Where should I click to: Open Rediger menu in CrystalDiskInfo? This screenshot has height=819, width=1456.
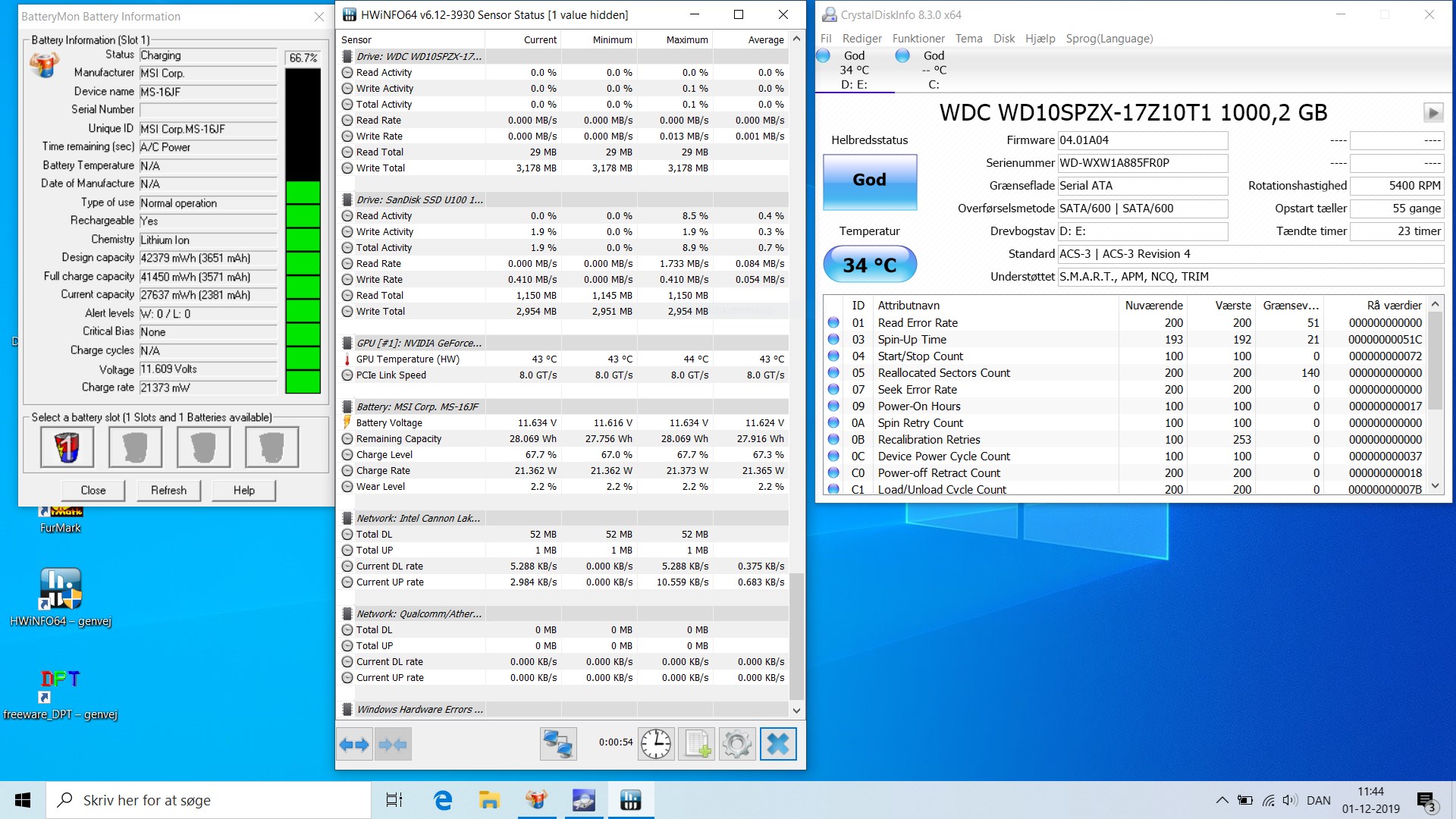(x=862, y=39)
